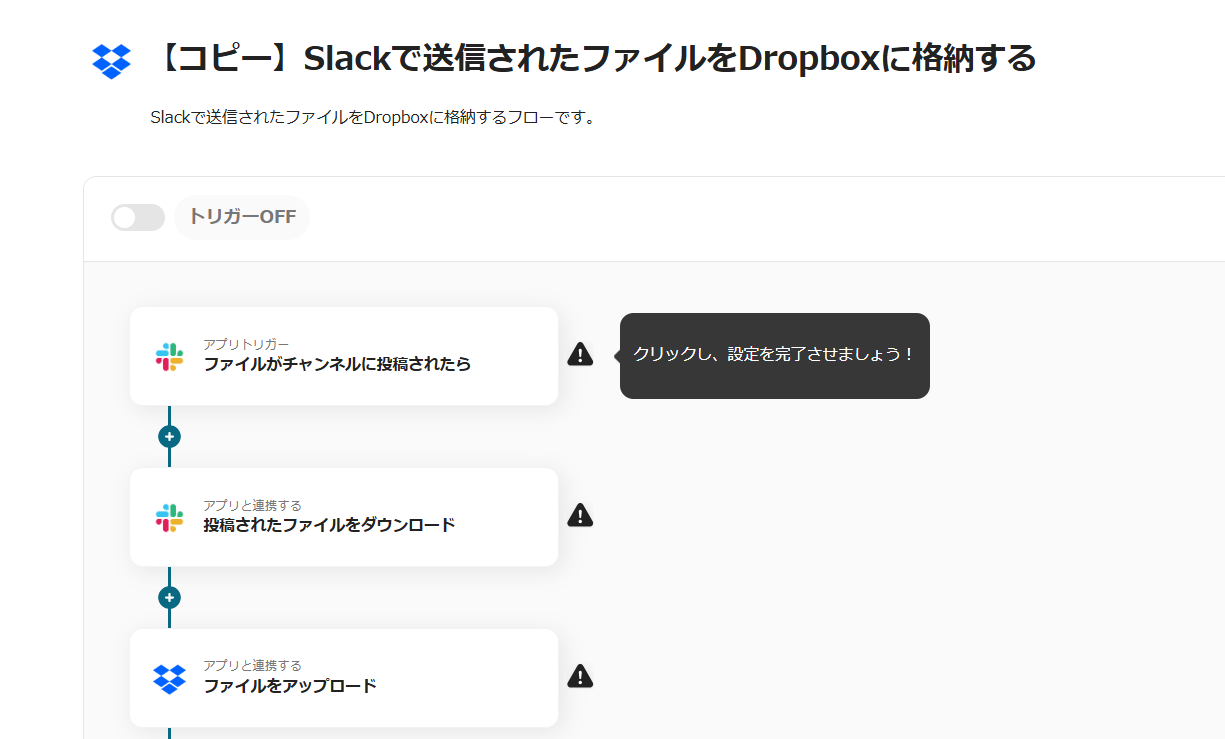Image resolution: width=1225 pixels, height=739 pixels.
Task: Click the アプリトリガー label text
Action: coord(246,344)
